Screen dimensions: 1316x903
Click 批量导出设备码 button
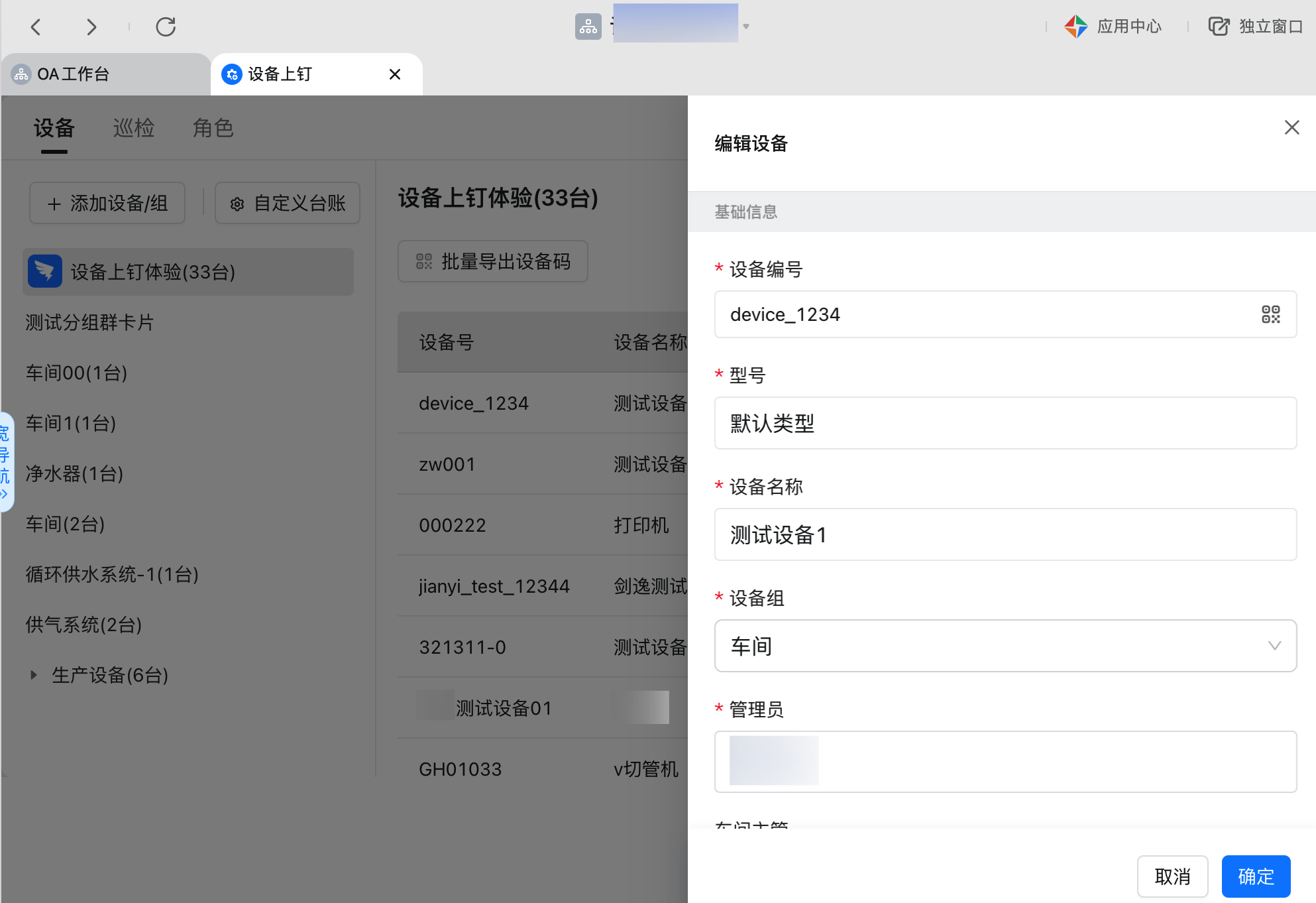(x=493, y=261)
